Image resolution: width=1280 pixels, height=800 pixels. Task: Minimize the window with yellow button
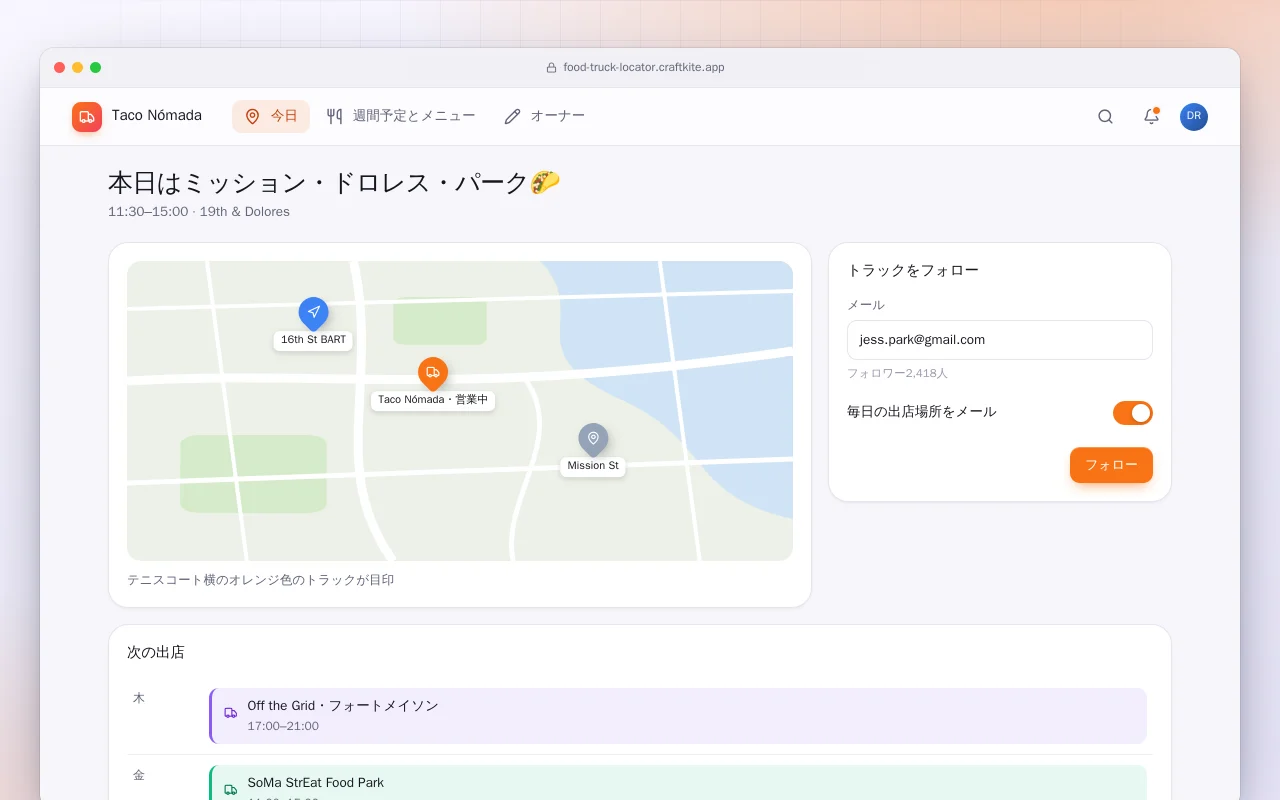[78, 68]
